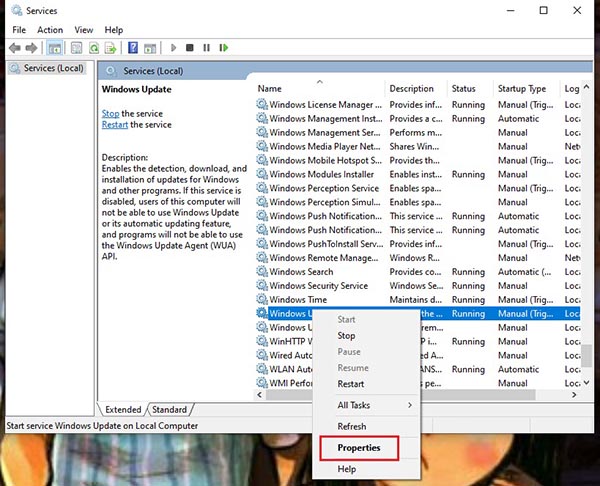Select Windows Management Service row

coord(418,132)
